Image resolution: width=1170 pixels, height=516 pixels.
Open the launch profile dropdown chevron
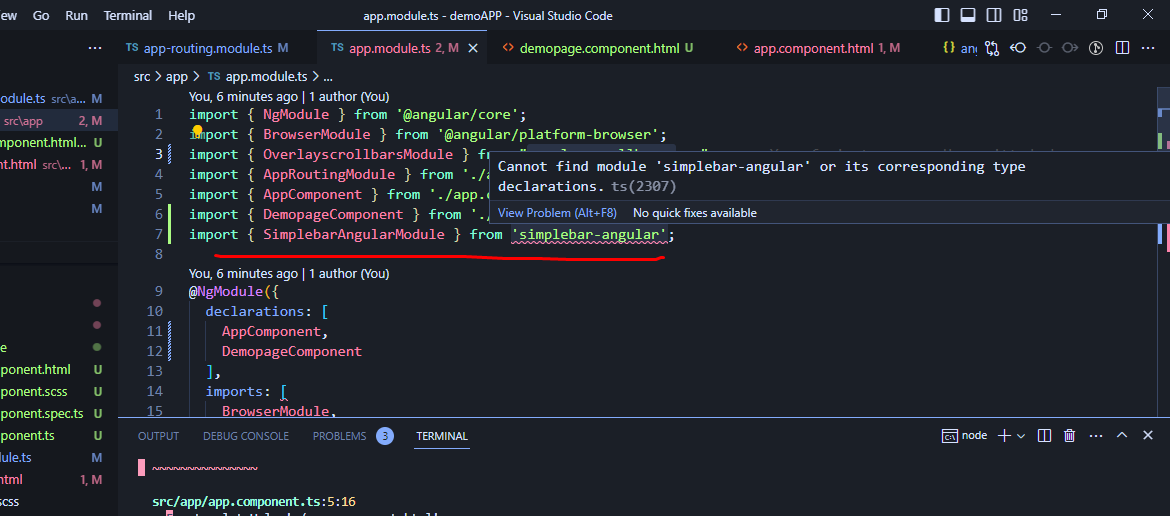click(1021, 435)
